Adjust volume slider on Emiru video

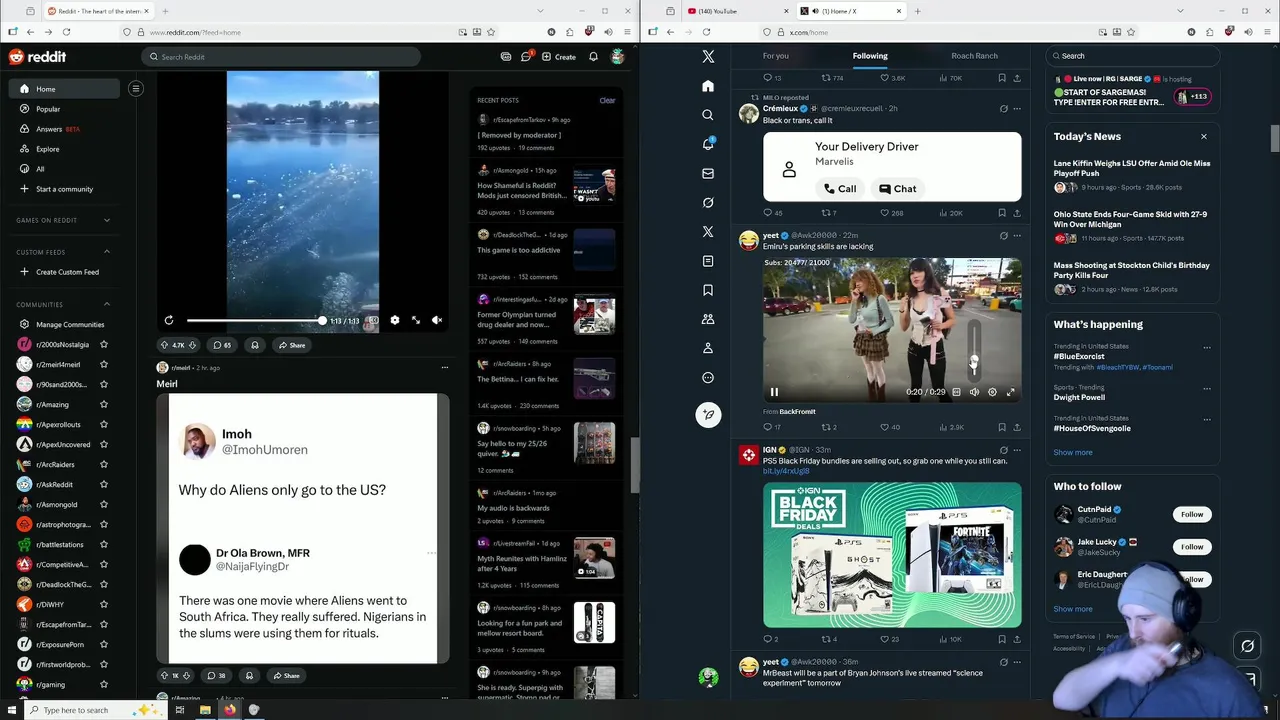click(974, 350)
